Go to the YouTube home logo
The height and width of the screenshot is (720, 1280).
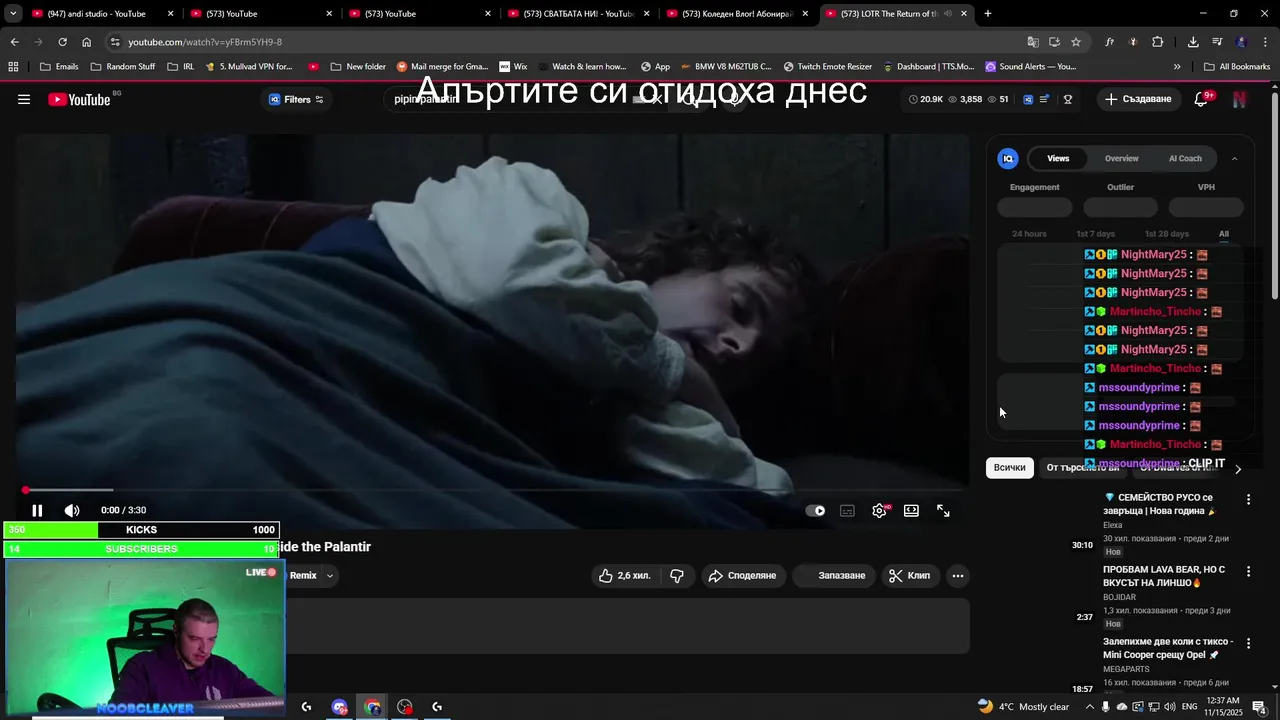point(79,99)
